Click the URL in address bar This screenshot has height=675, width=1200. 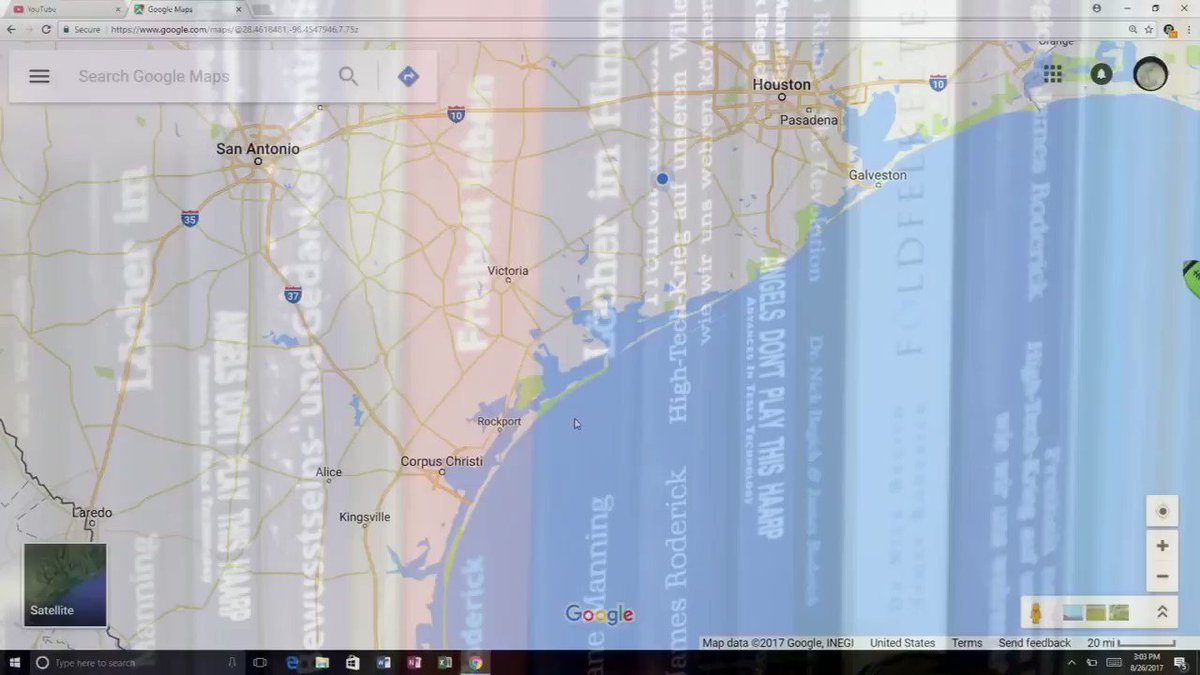point(234,30)
